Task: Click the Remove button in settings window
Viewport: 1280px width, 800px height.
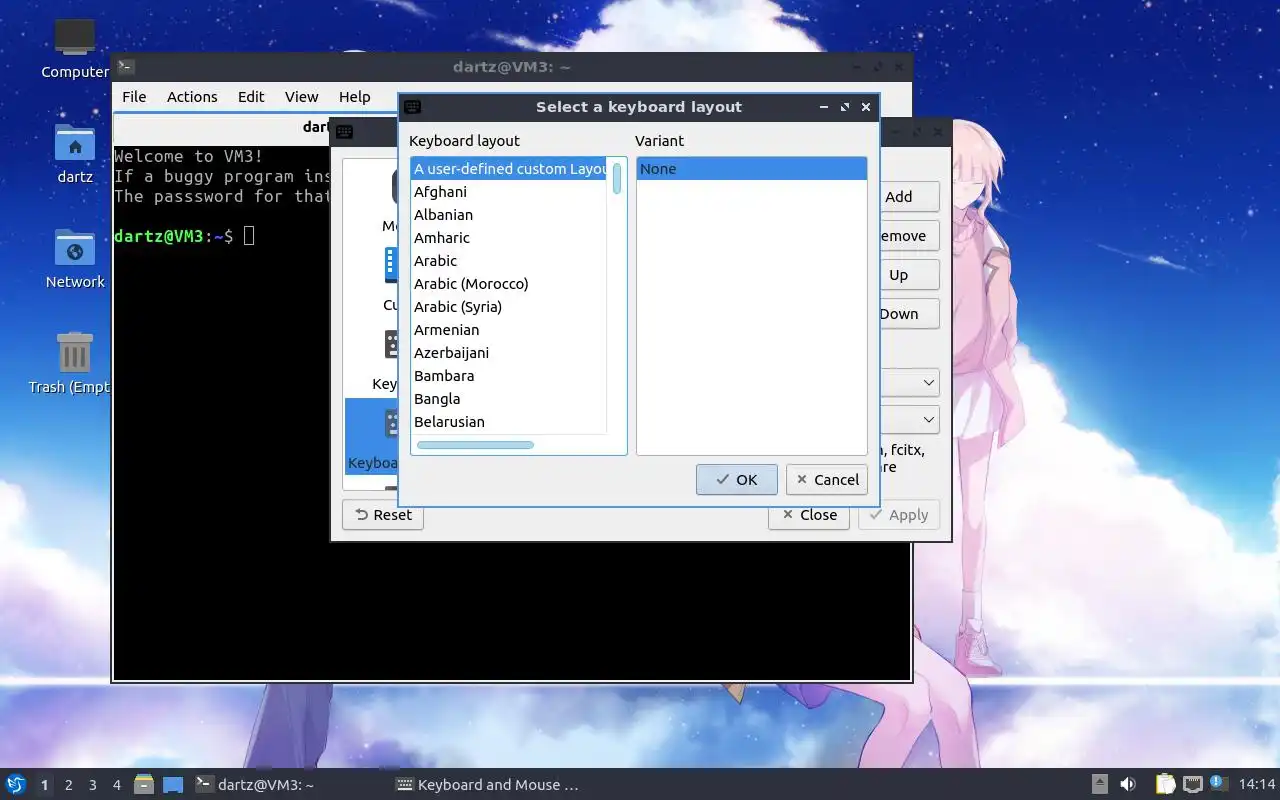Action: [909, 236]
